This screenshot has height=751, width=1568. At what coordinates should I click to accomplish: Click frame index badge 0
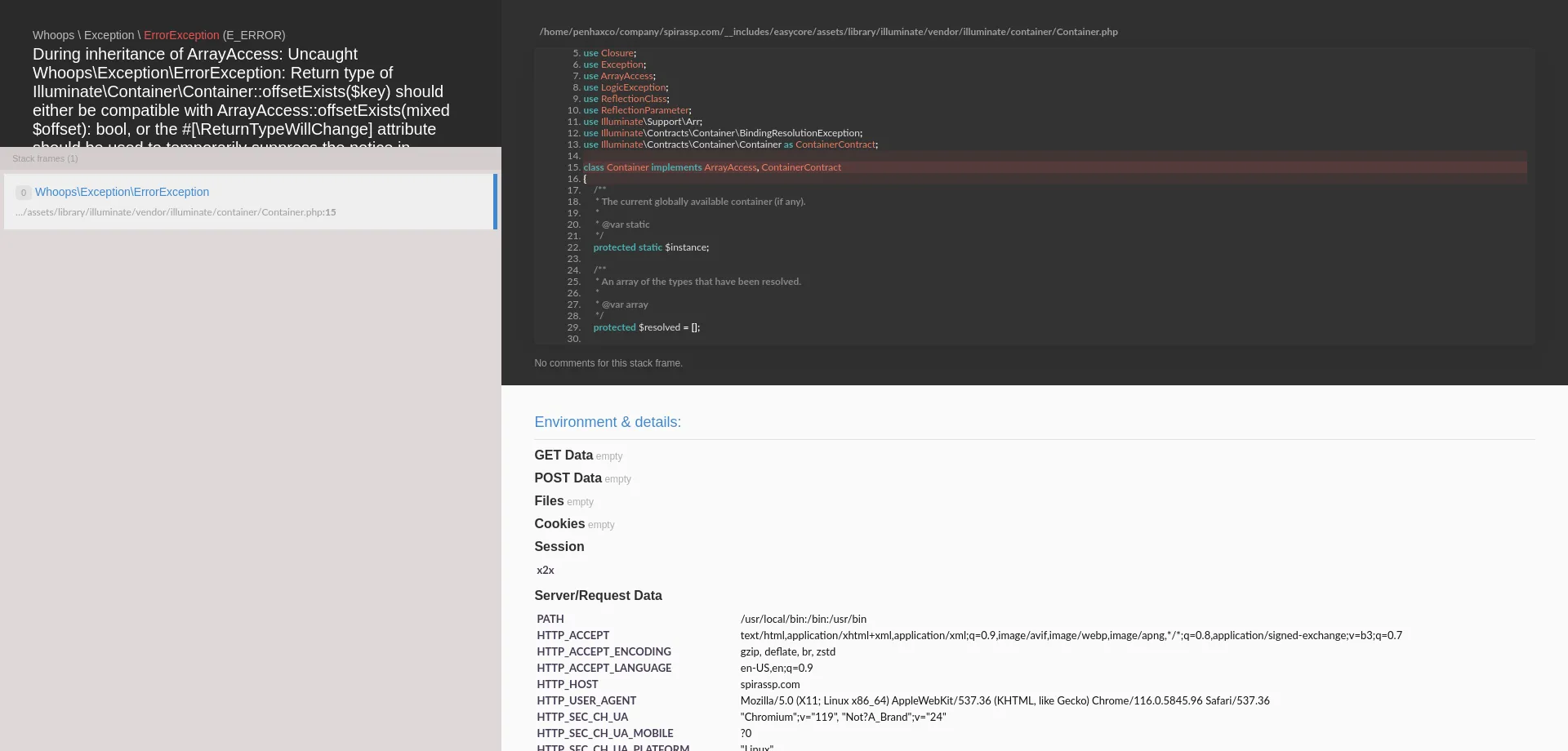point(24,193)
